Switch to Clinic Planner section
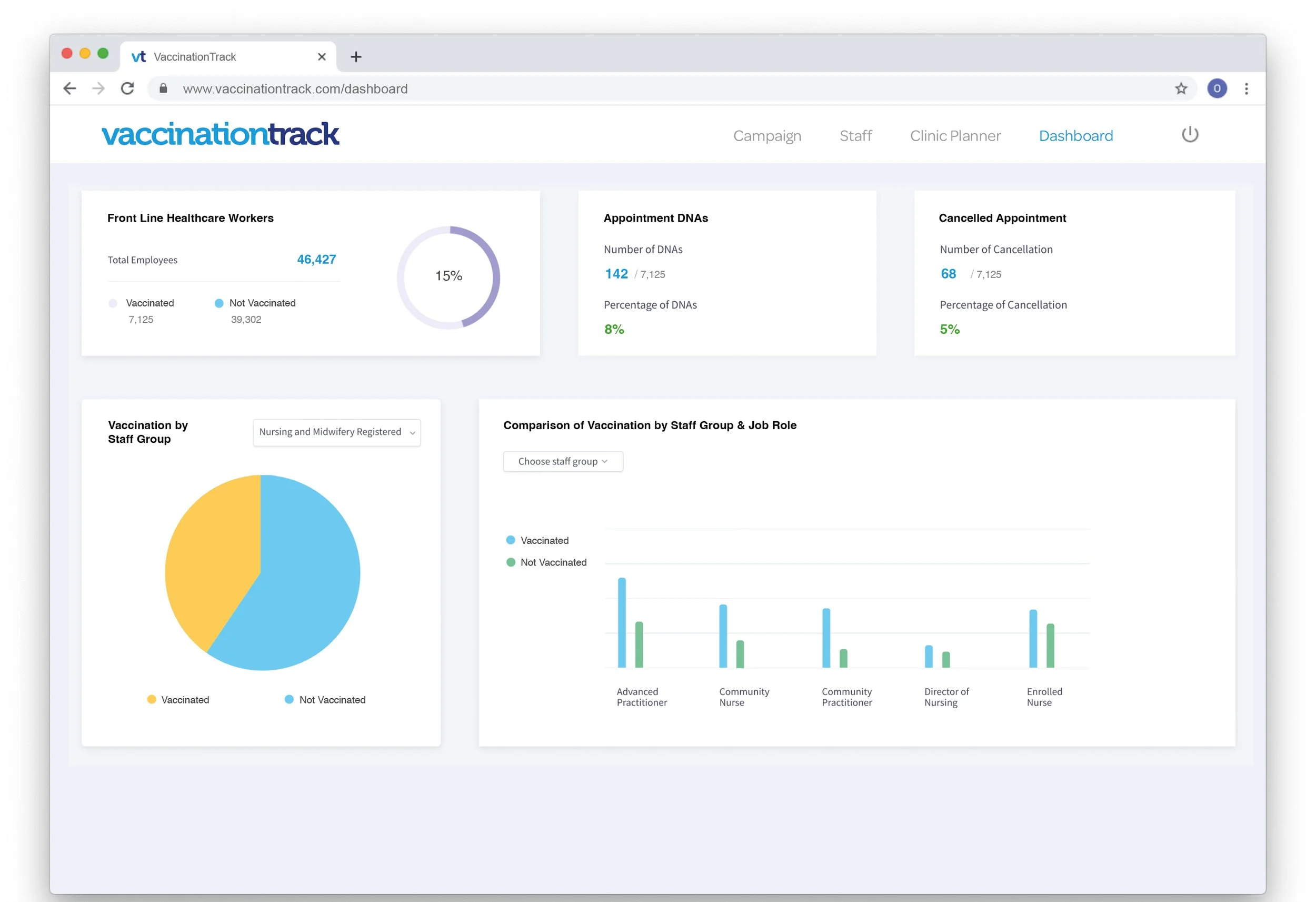Screen dimensions: 1316x902 tap(955, 136)
